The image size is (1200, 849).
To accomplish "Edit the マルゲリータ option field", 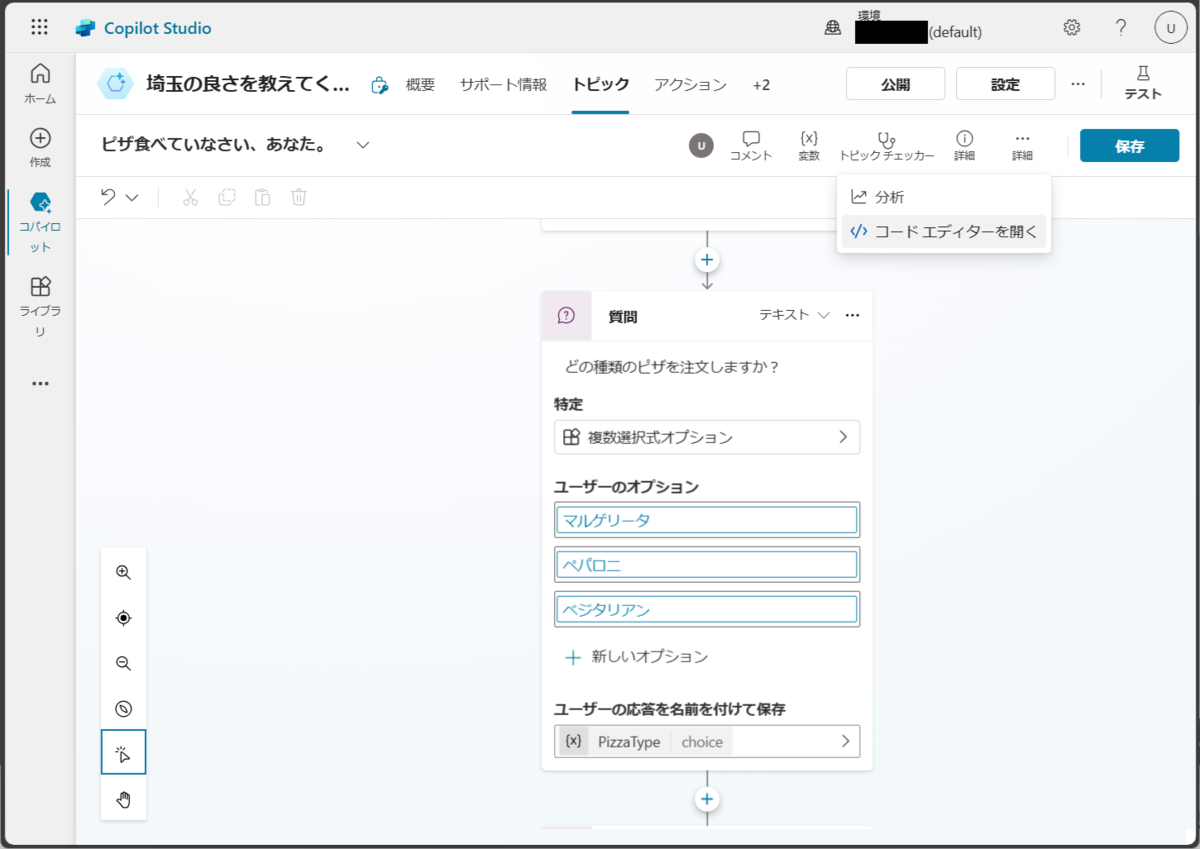I will pyautogui.click(x=707, y=520).
